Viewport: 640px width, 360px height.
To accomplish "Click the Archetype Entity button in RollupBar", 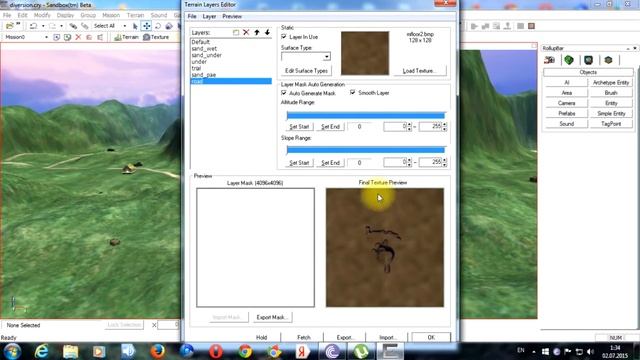I will [x=611, y=82].
